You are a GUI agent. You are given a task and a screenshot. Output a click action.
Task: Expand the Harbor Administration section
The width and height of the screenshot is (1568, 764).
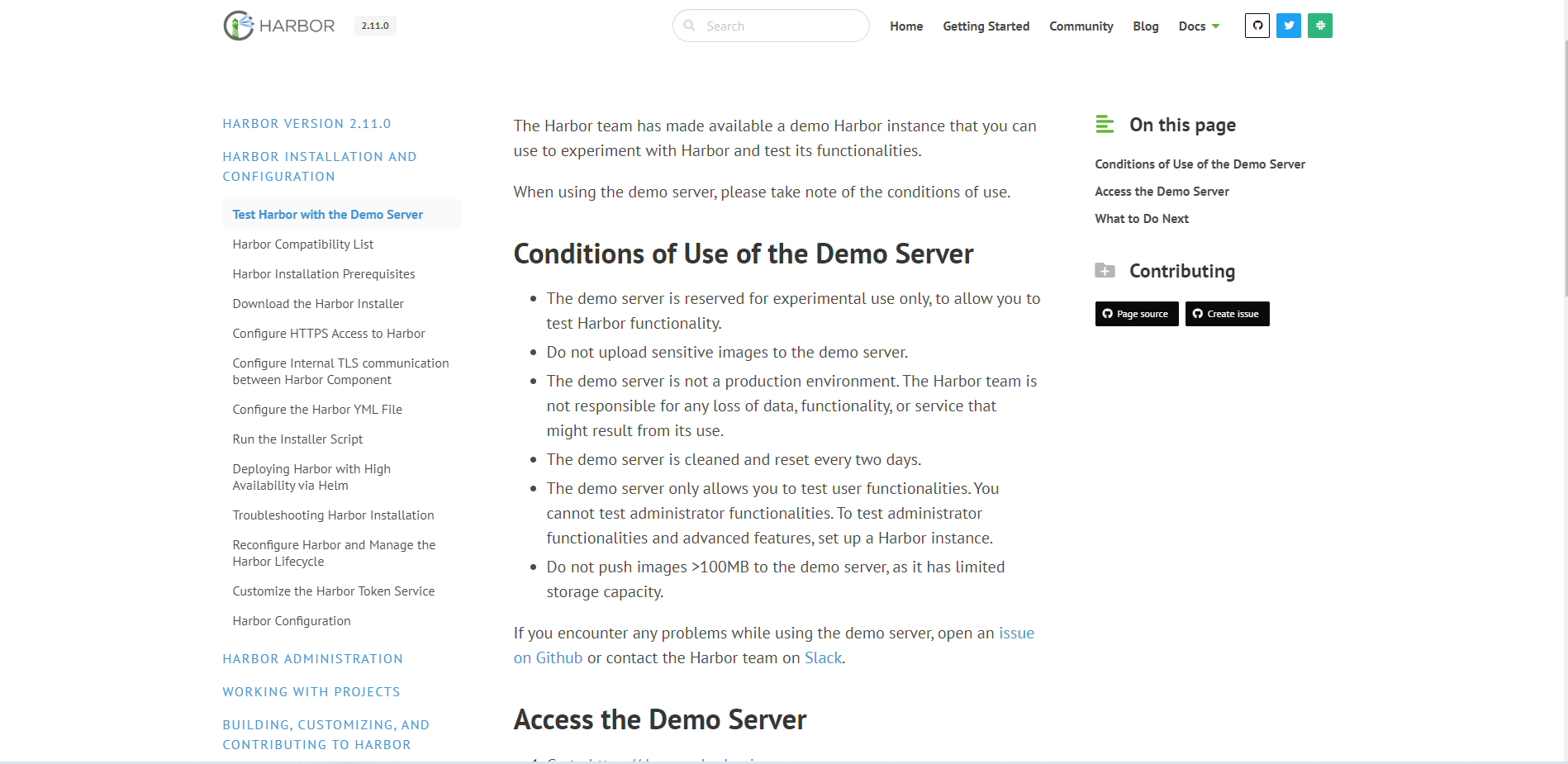(x=312, y=659)
